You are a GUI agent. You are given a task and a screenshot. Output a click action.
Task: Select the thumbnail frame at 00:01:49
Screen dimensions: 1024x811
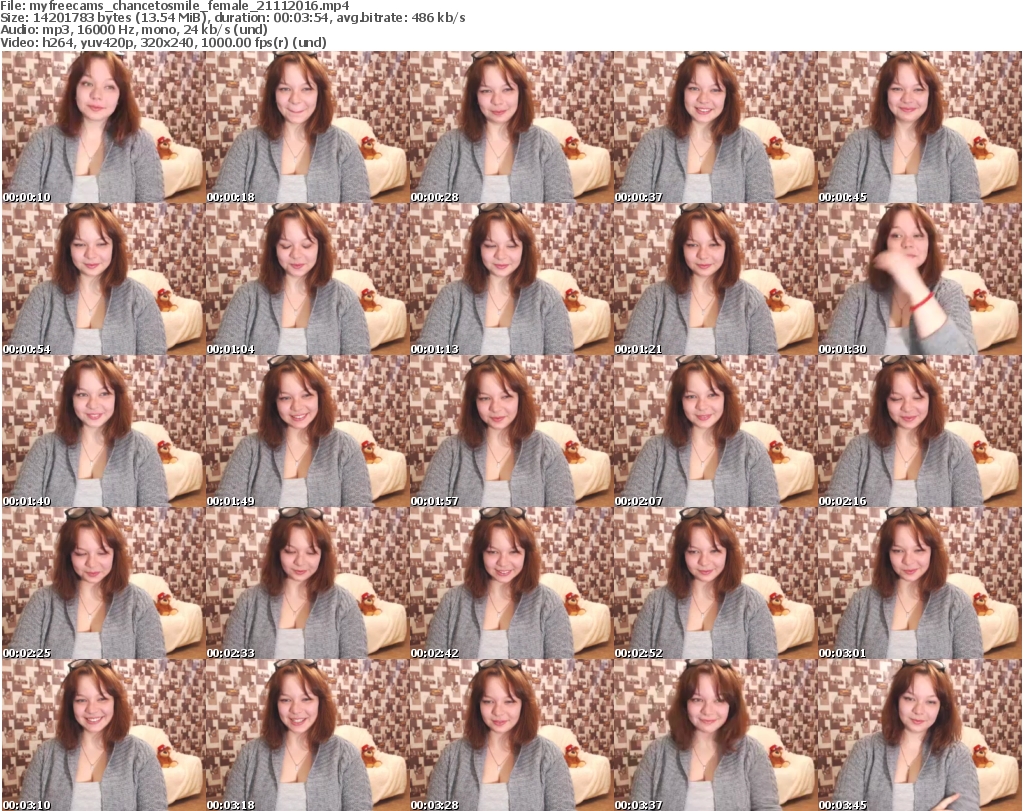pos(307,431)
